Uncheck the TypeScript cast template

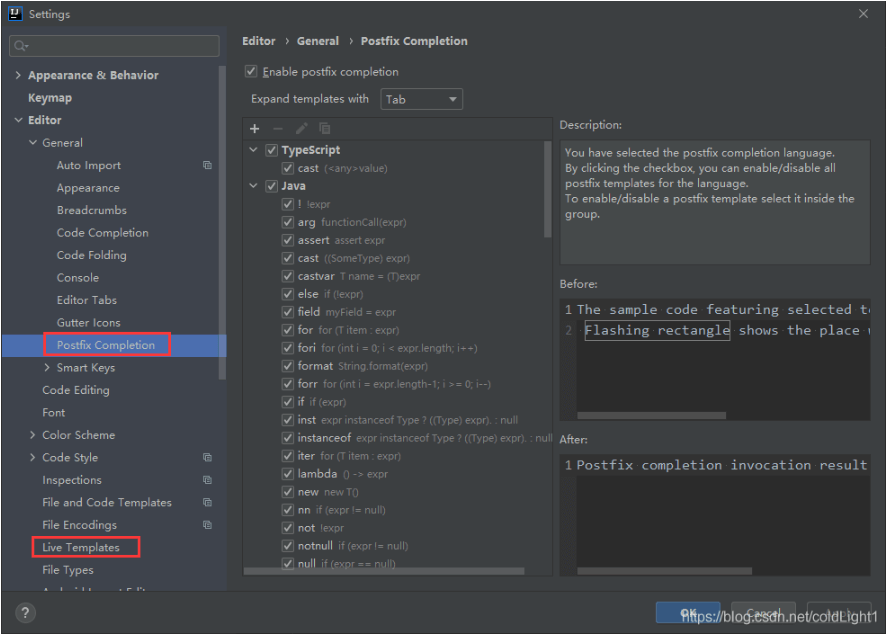pos(288,168)
